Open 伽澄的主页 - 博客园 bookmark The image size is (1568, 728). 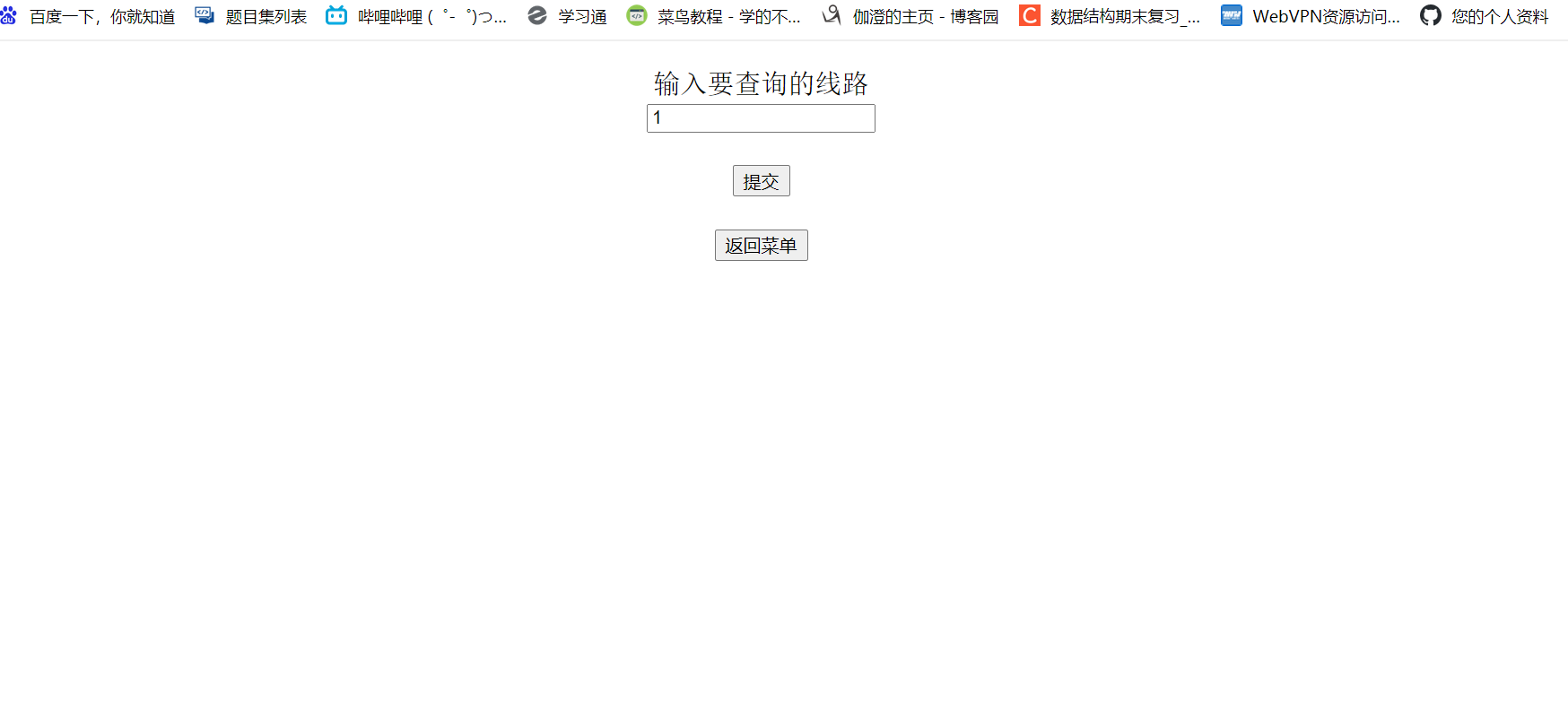click(926, 17)
